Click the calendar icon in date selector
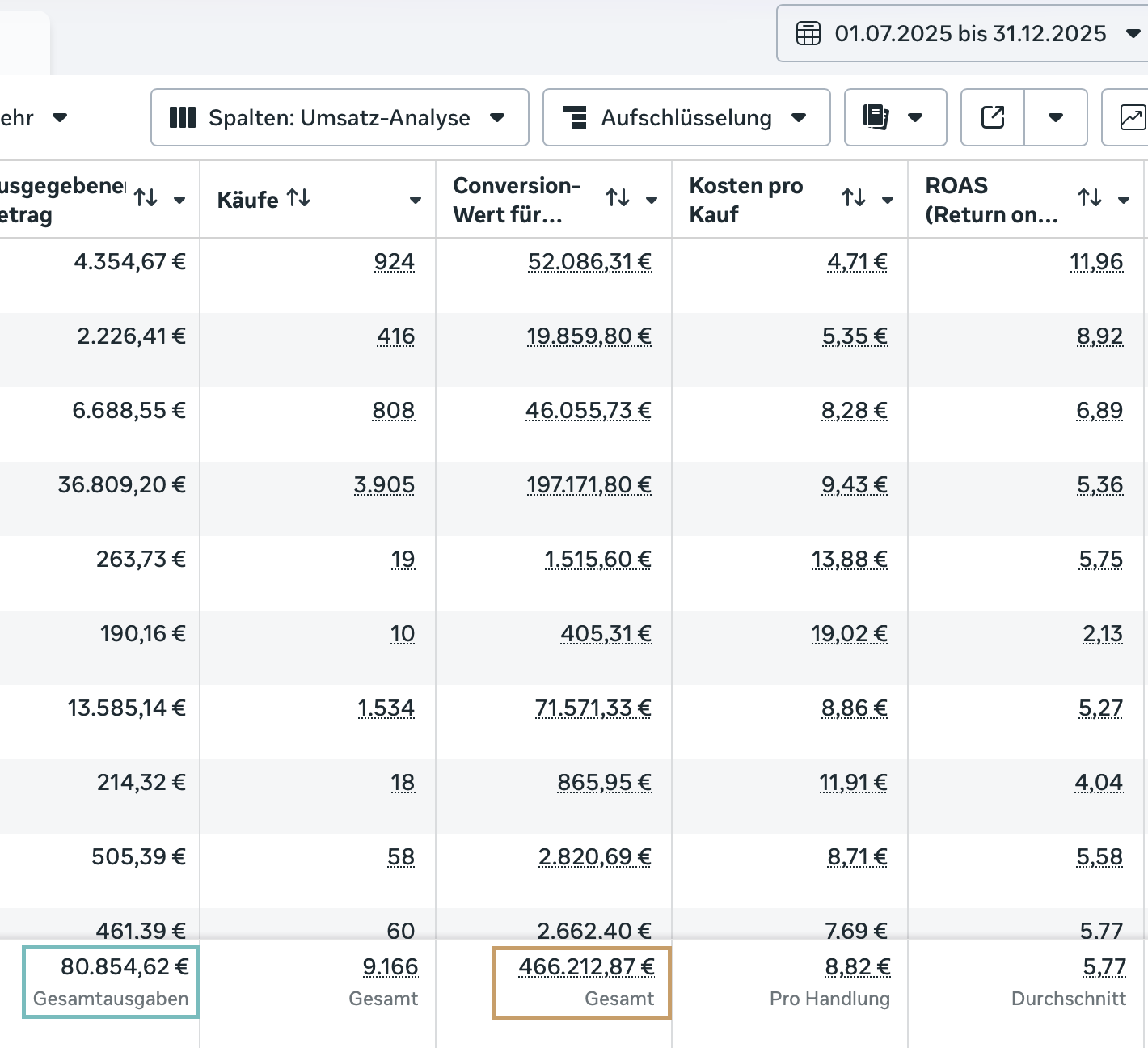 point(808,34)
